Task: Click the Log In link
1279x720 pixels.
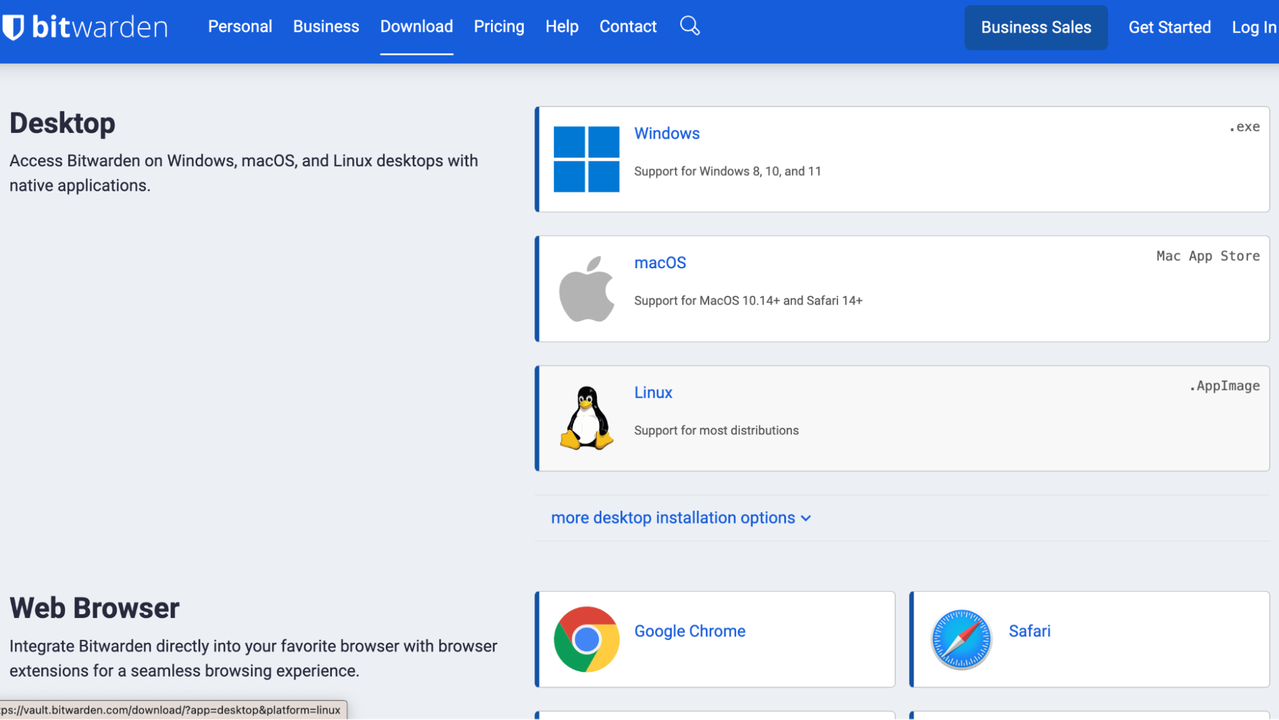Action: pos(1253,27)
